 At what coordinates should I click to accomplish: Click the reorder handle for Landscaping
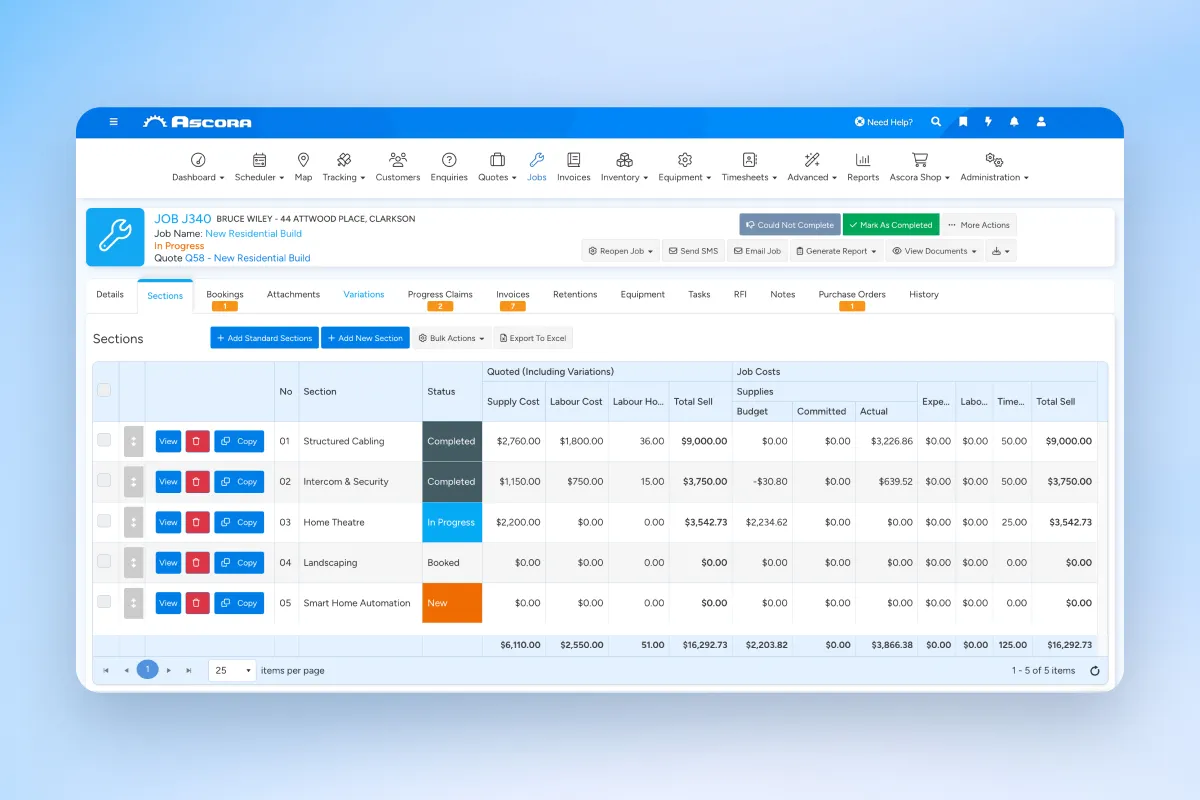[133, 563]
